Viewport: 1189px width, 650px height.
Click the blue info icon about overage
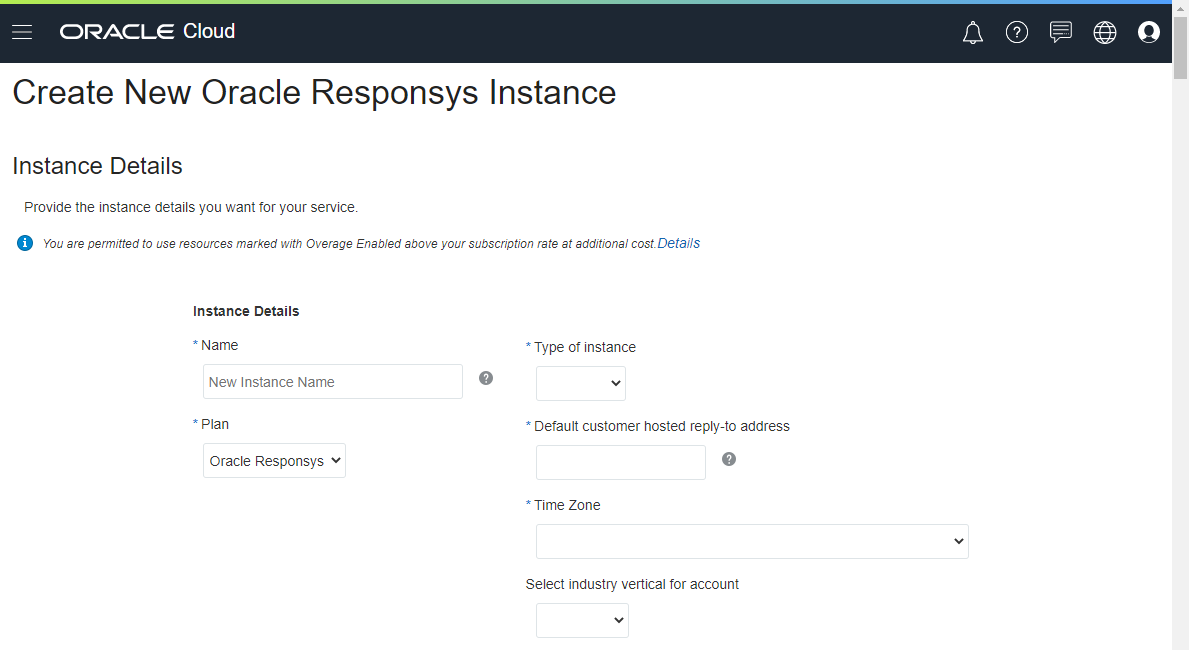[24, 242]
